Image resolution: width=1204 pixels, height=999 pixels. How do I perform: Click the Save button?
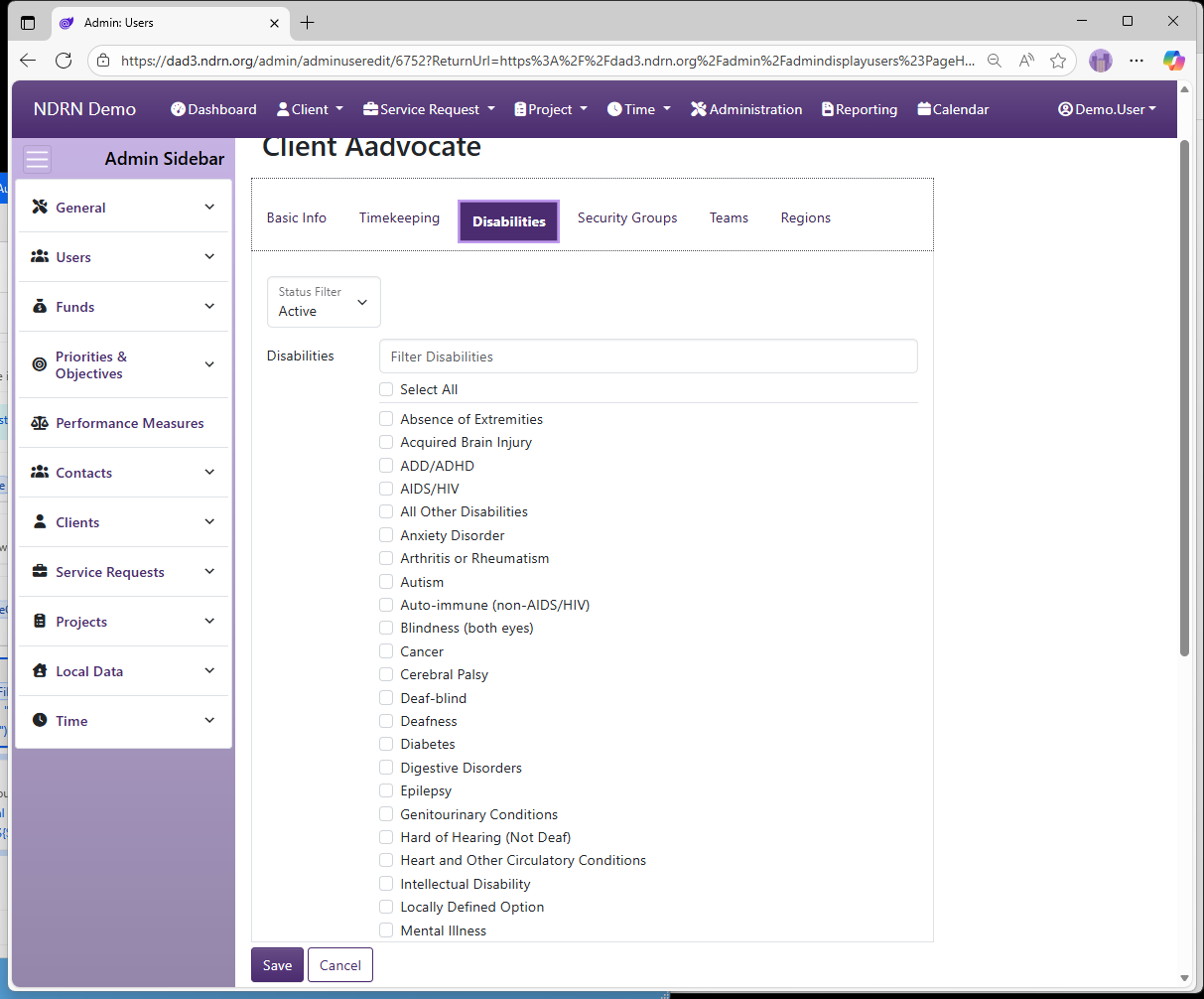click(x=277, y=965)
